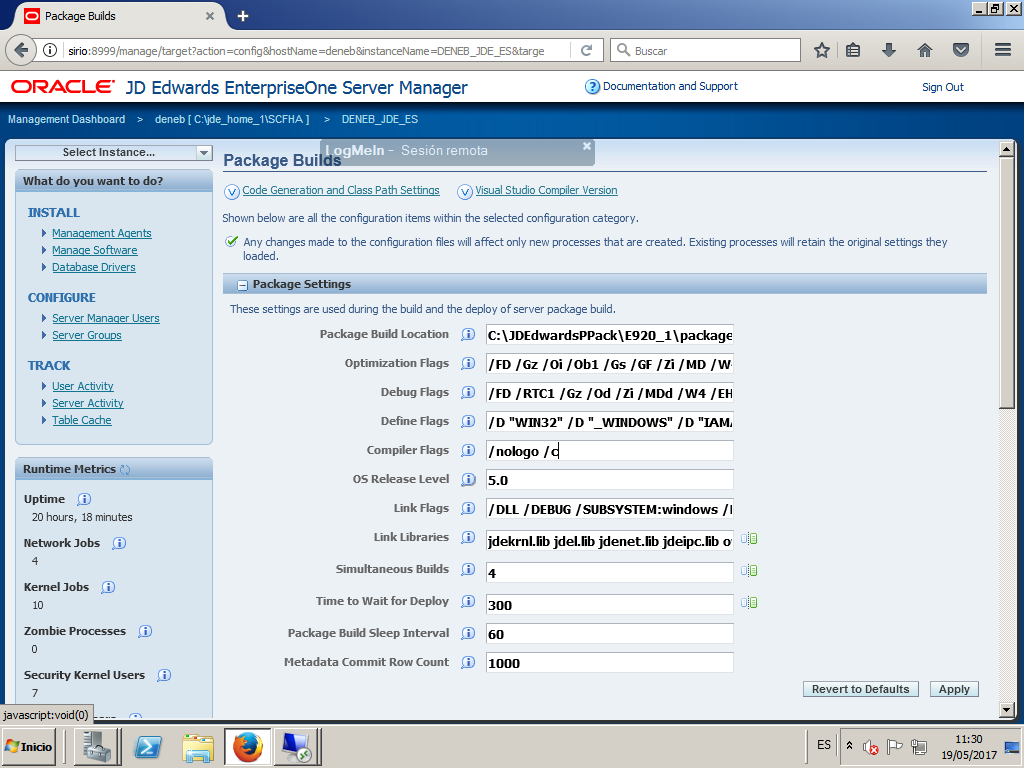Bookmark this page with the star icon
This screenshot has width=1024, height=768.
(x=822, y=50)
